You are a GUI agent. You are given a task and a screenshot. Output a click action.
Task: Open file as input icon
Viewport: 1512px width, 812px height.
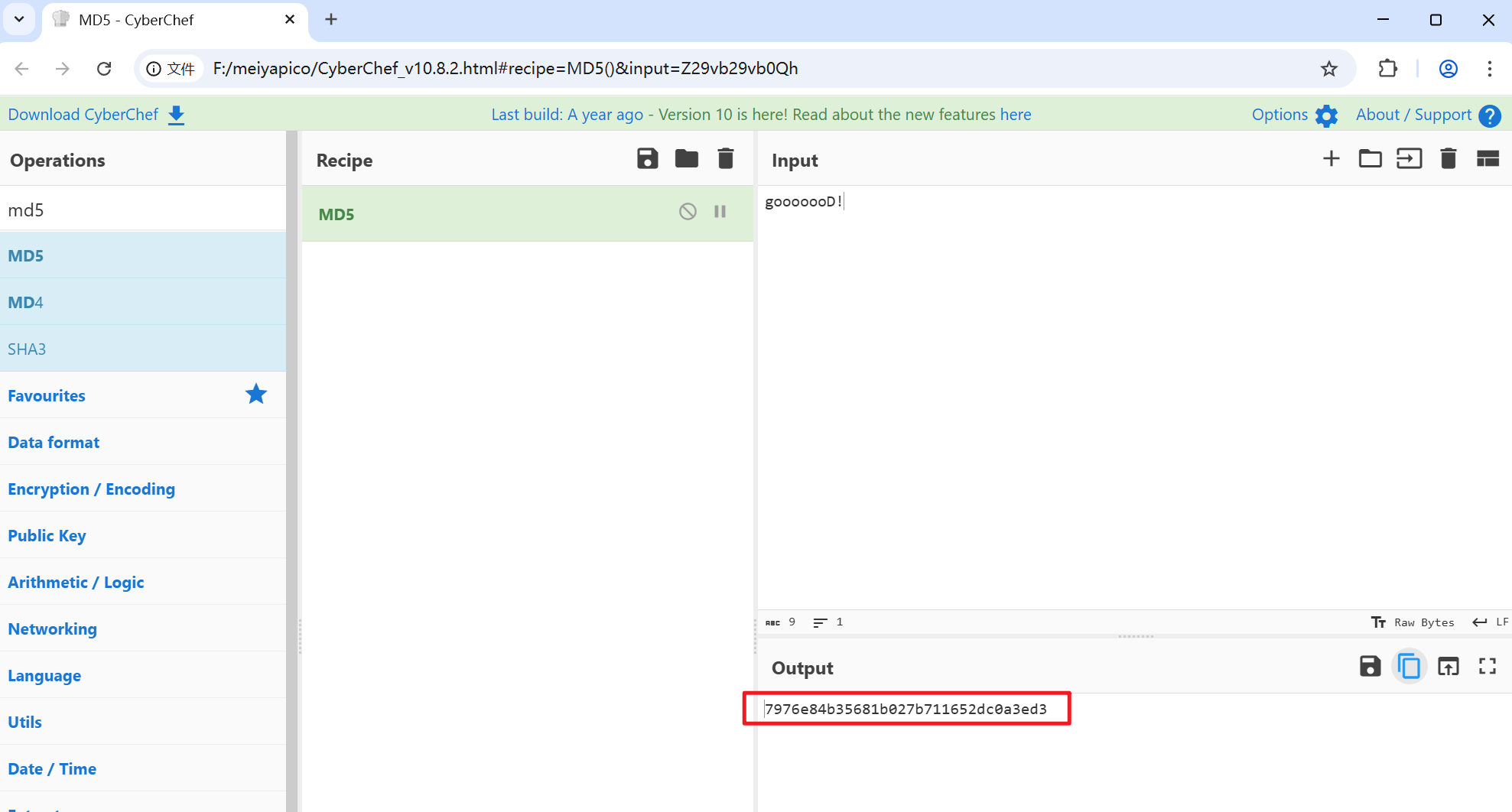click(1409, 159)
